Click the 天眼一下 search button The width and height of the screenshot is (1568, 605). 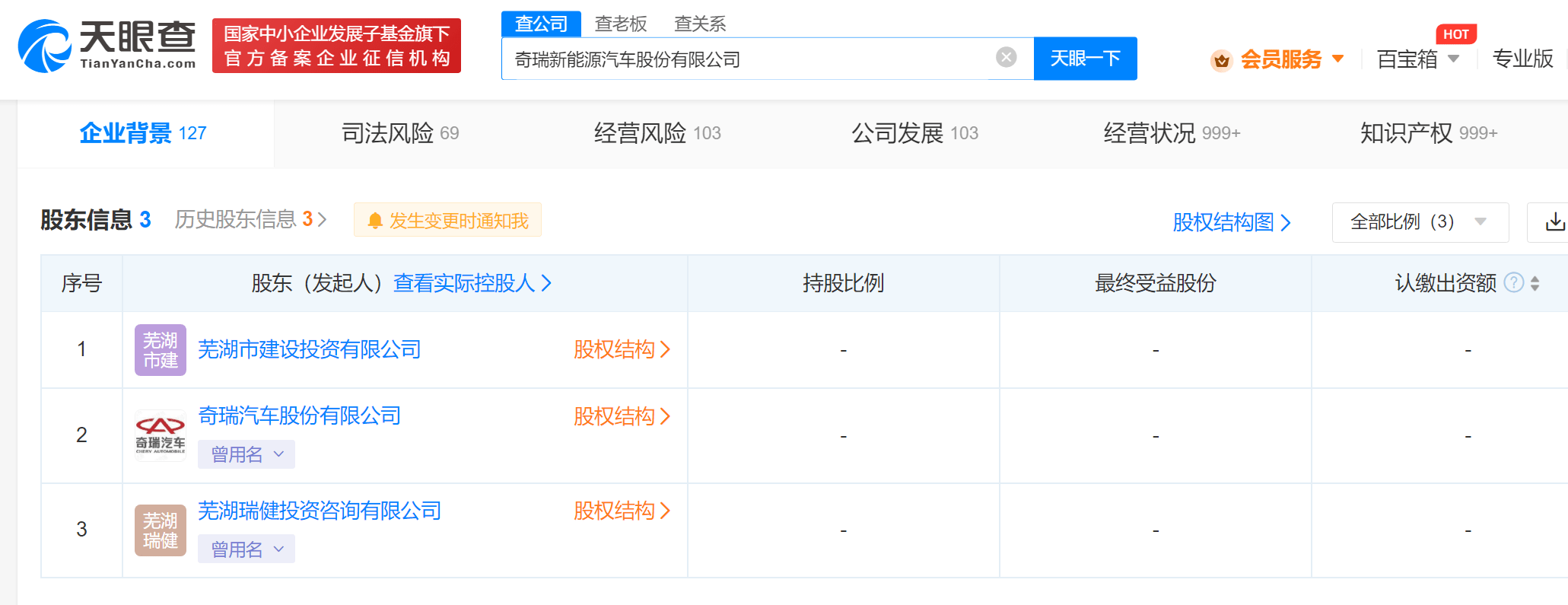tap(1085, 59)
